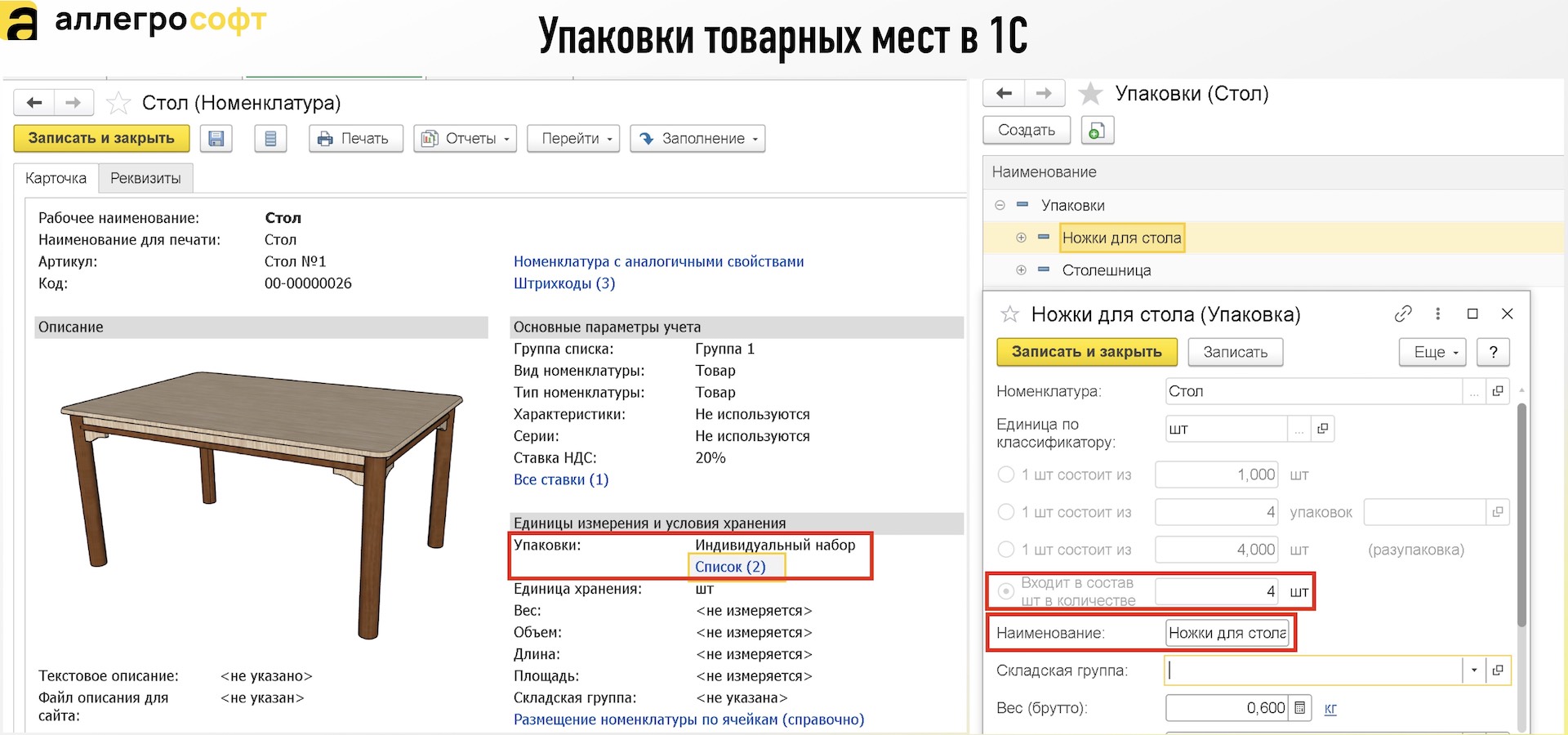Open the Список (2) packaging link
This screenshot has height=735, width=1568.
point(731,567)
